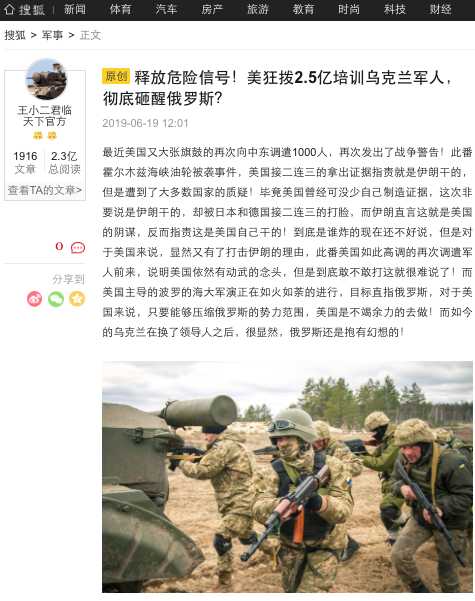The height and width of the screenshot is (601, 475).
Task: Click the soldiers training photo
Action: coord(287,476)
